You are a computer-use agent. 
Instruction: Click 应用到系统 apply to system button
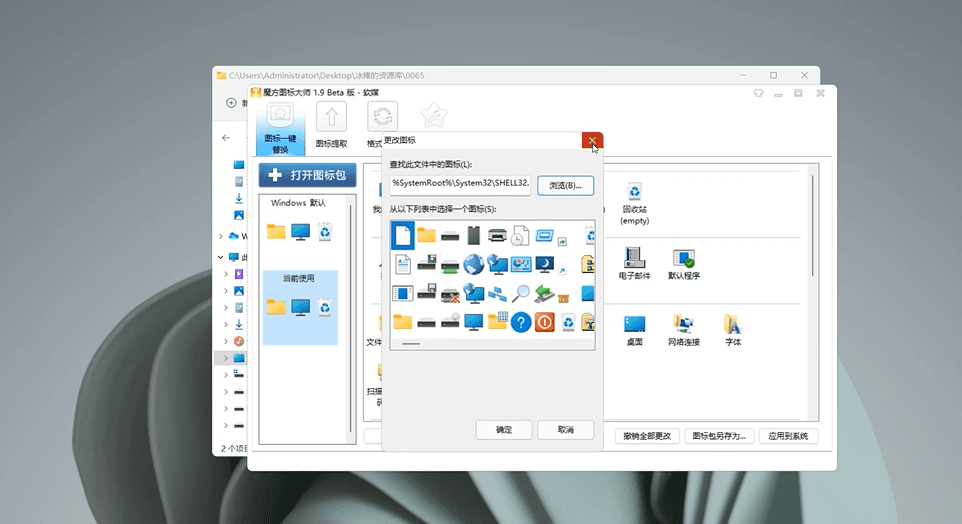coord(788,436)
